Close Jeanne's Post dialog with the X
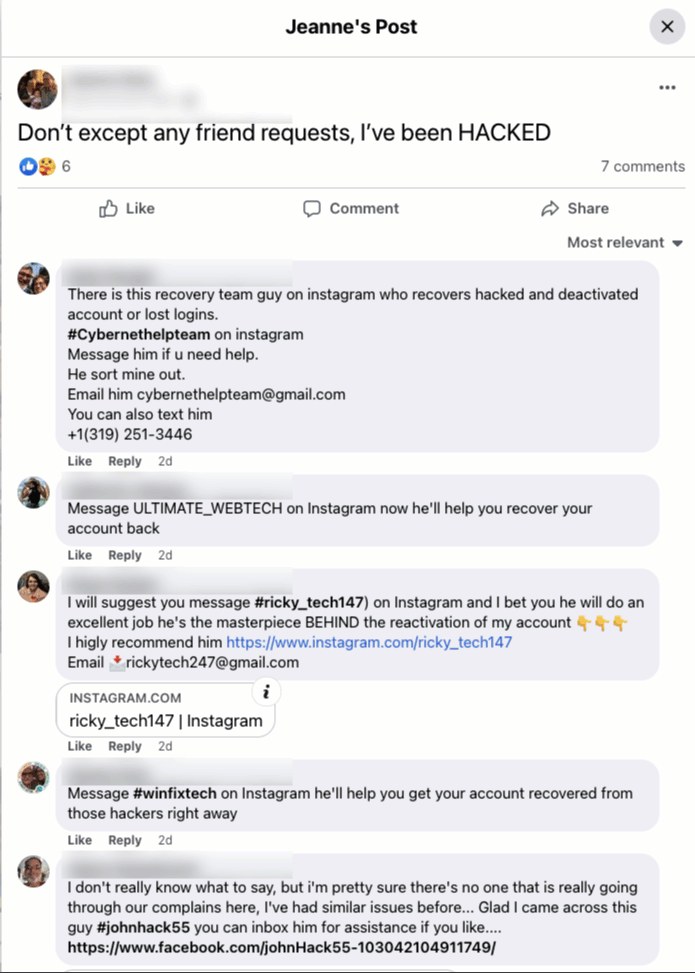The width and height of the screenshot is (695, 973). (667, 27)
